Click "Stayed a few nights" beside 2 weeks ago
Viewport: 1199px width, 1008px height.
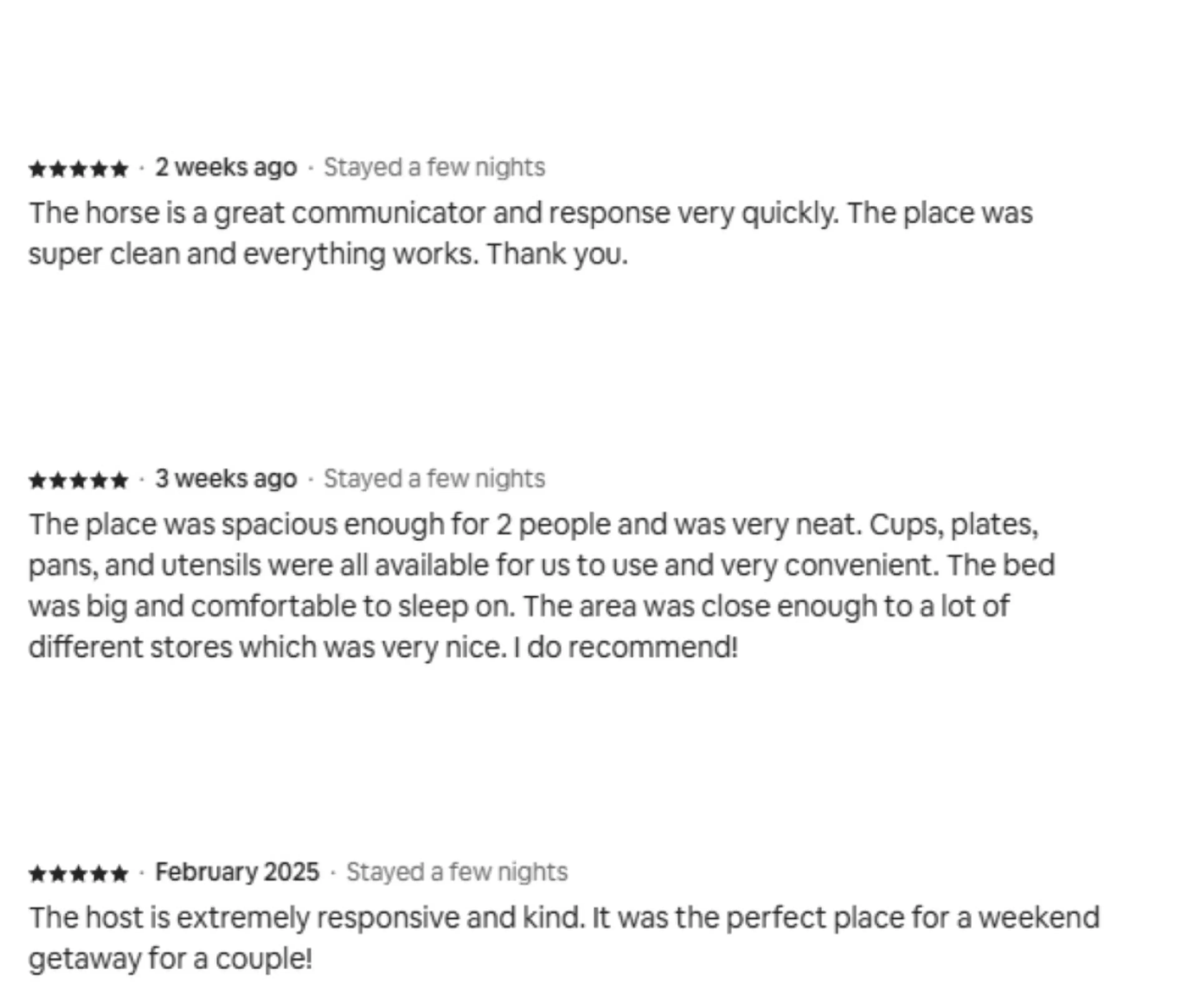coord(434,167)
